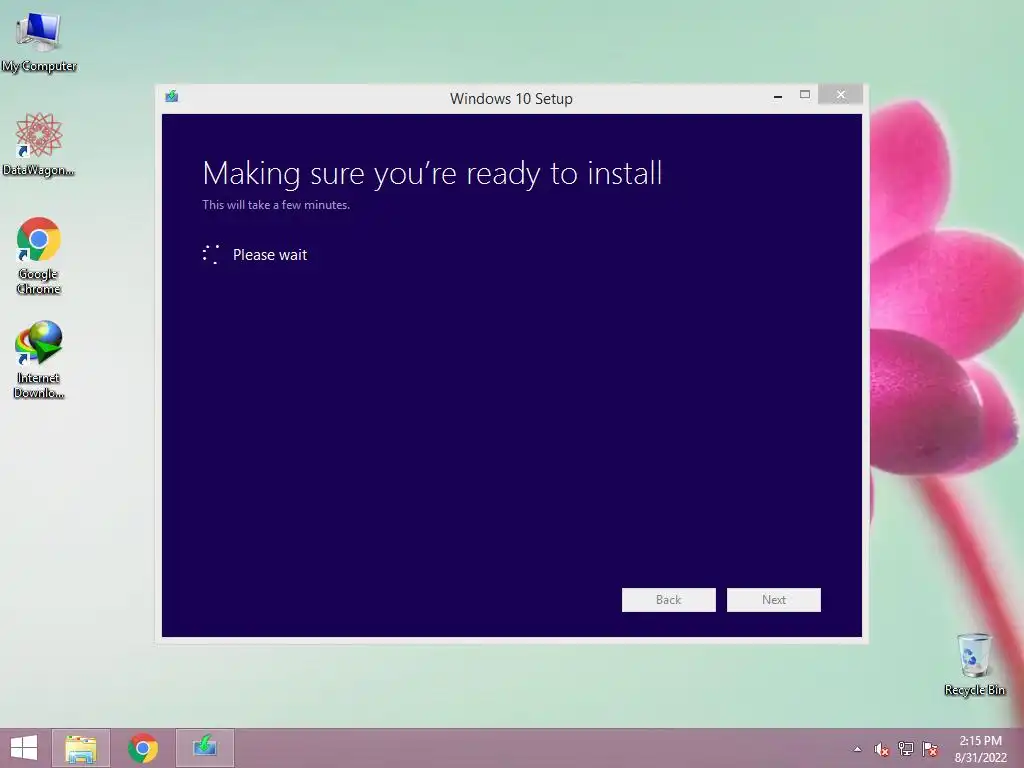Select Windows 10 Setup taskbar item
Viewport: 1024px width, 768px height.
[204, 748]
